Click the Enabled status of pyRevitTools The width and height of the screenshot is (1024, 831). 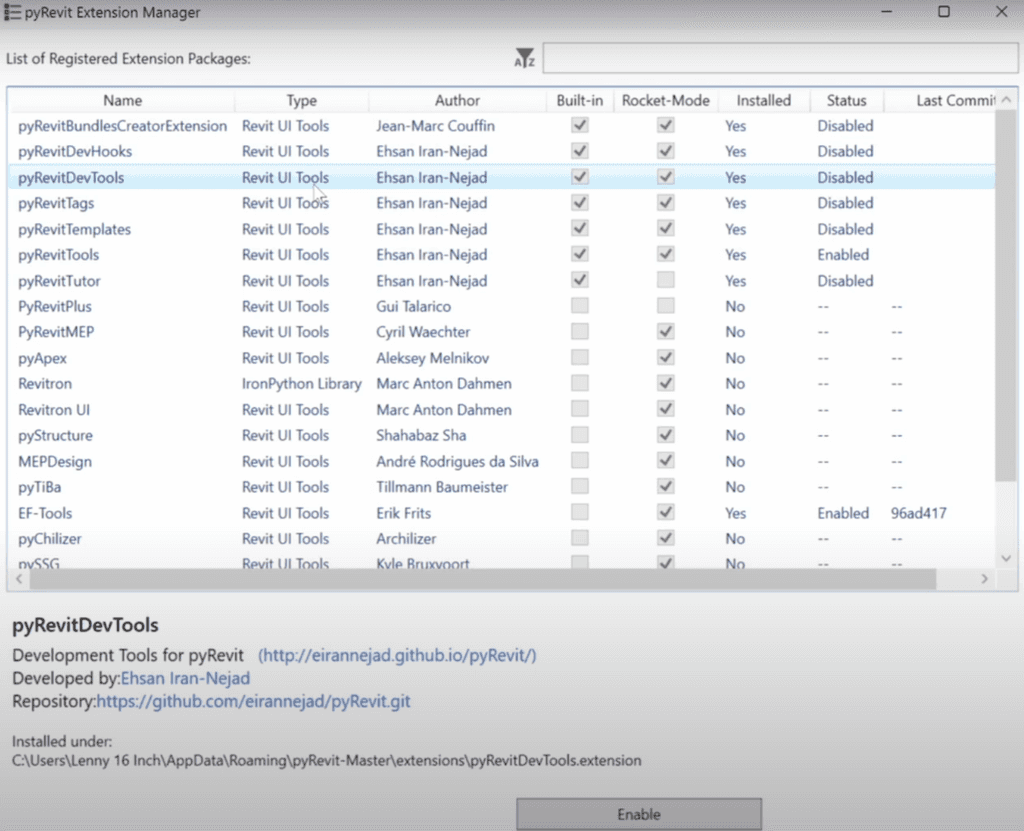843,255
